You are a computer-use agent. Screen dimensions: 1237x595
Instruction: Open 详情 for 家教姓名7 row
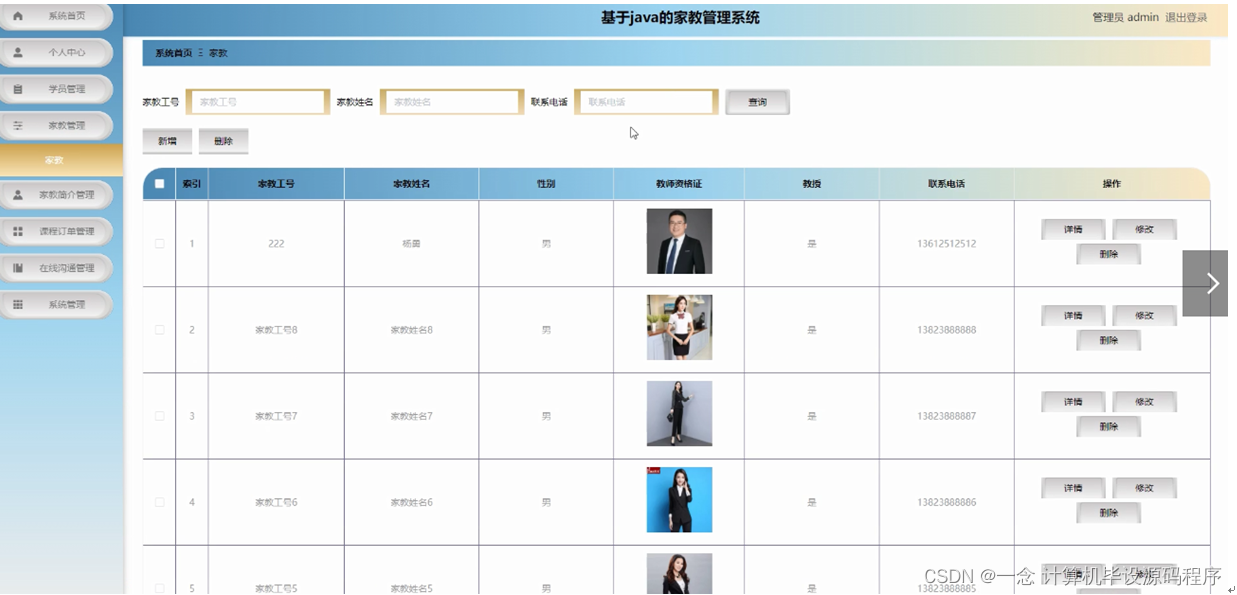[1073, 401]
